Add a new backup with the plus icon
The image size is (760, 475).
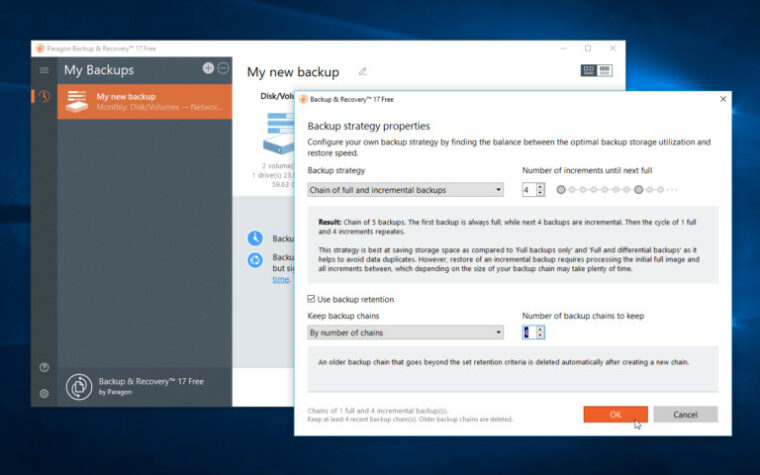coord(208,68)
